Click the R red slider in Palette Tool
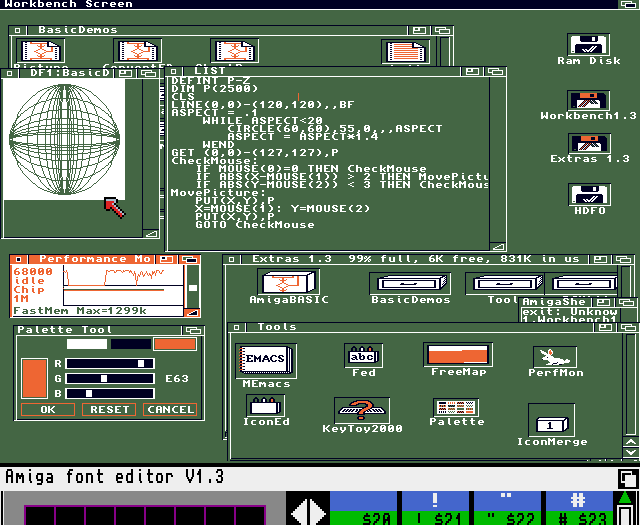This screenshot has width=640, height=525. tap(110, 363)
